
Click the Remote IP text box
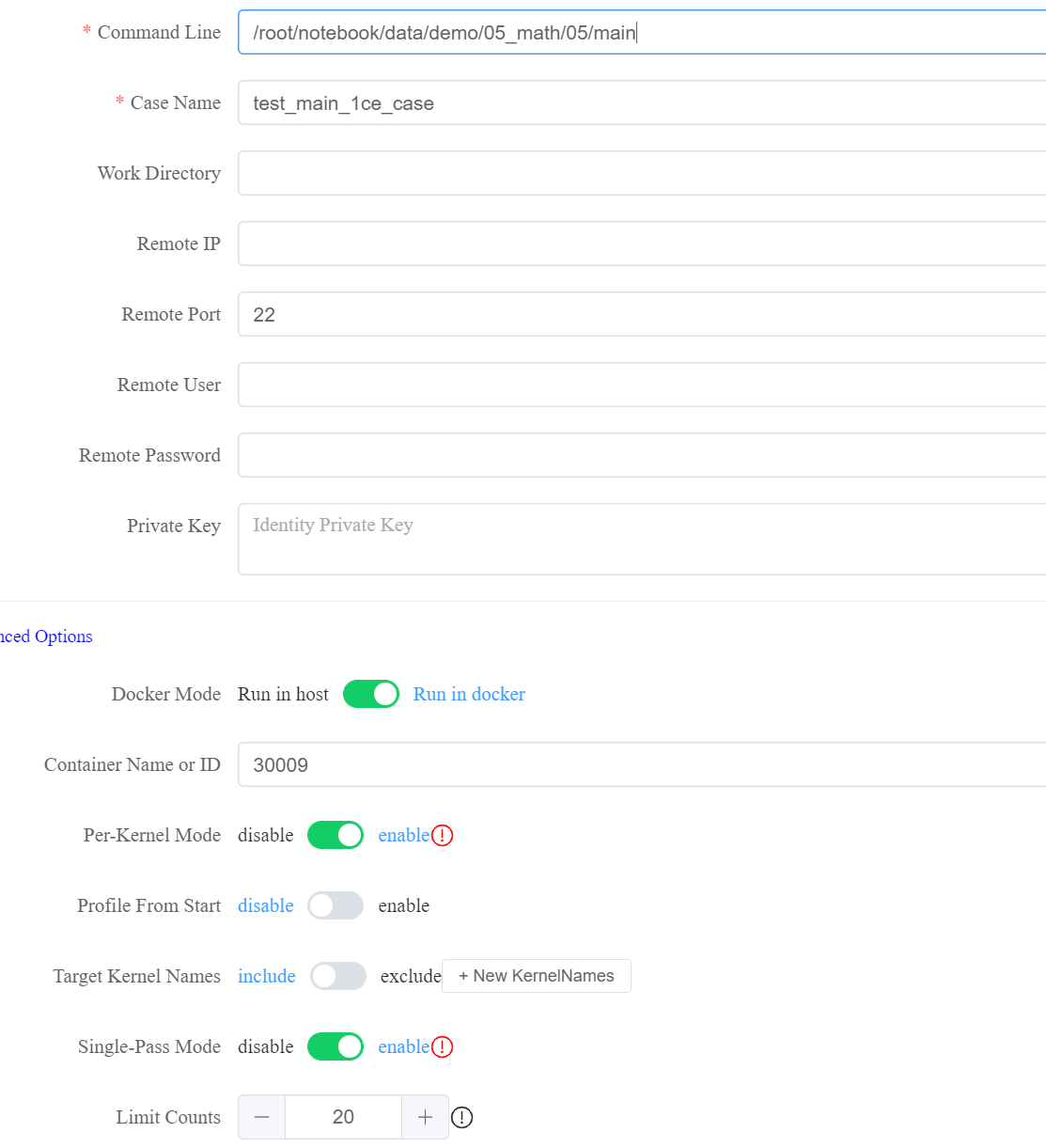click(639, 244)
